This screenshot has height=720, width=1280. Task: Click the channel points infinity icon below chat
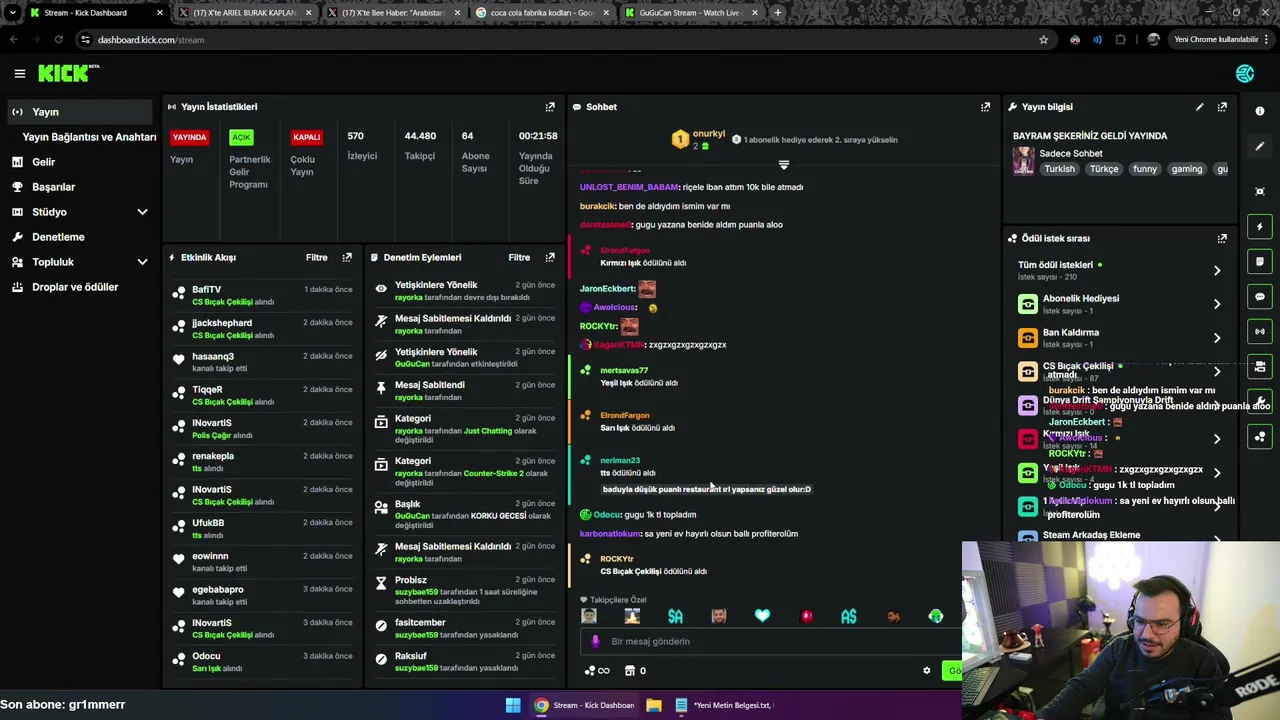tap(597, 671)
